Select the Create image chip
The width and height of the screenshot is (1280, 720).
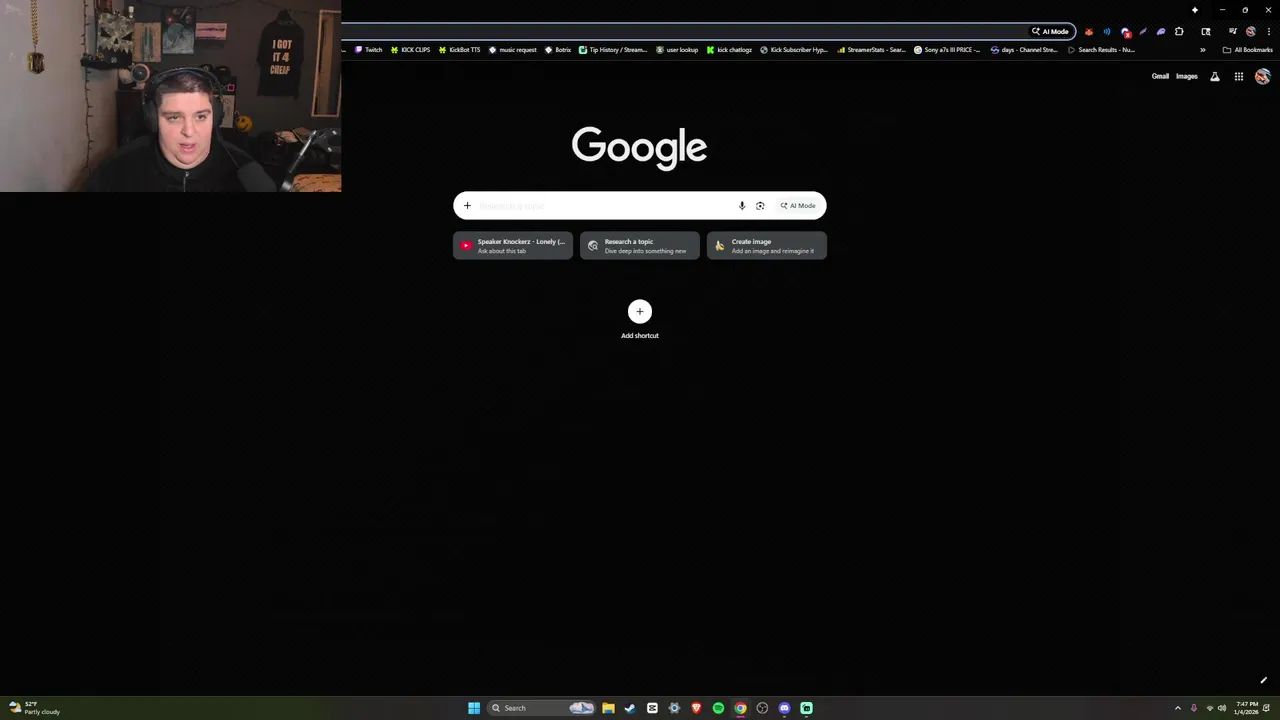coord(767,246)
